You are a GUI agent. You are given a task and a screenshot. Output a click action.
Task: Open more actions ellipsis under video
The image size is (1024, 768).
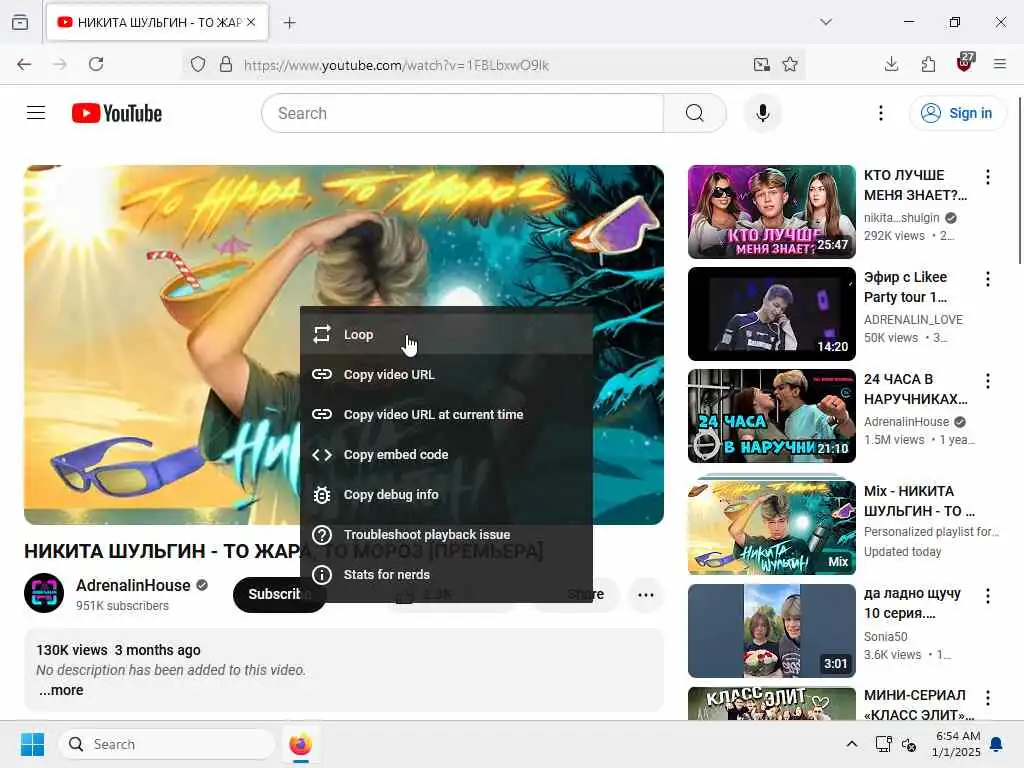tap(646, 595)
